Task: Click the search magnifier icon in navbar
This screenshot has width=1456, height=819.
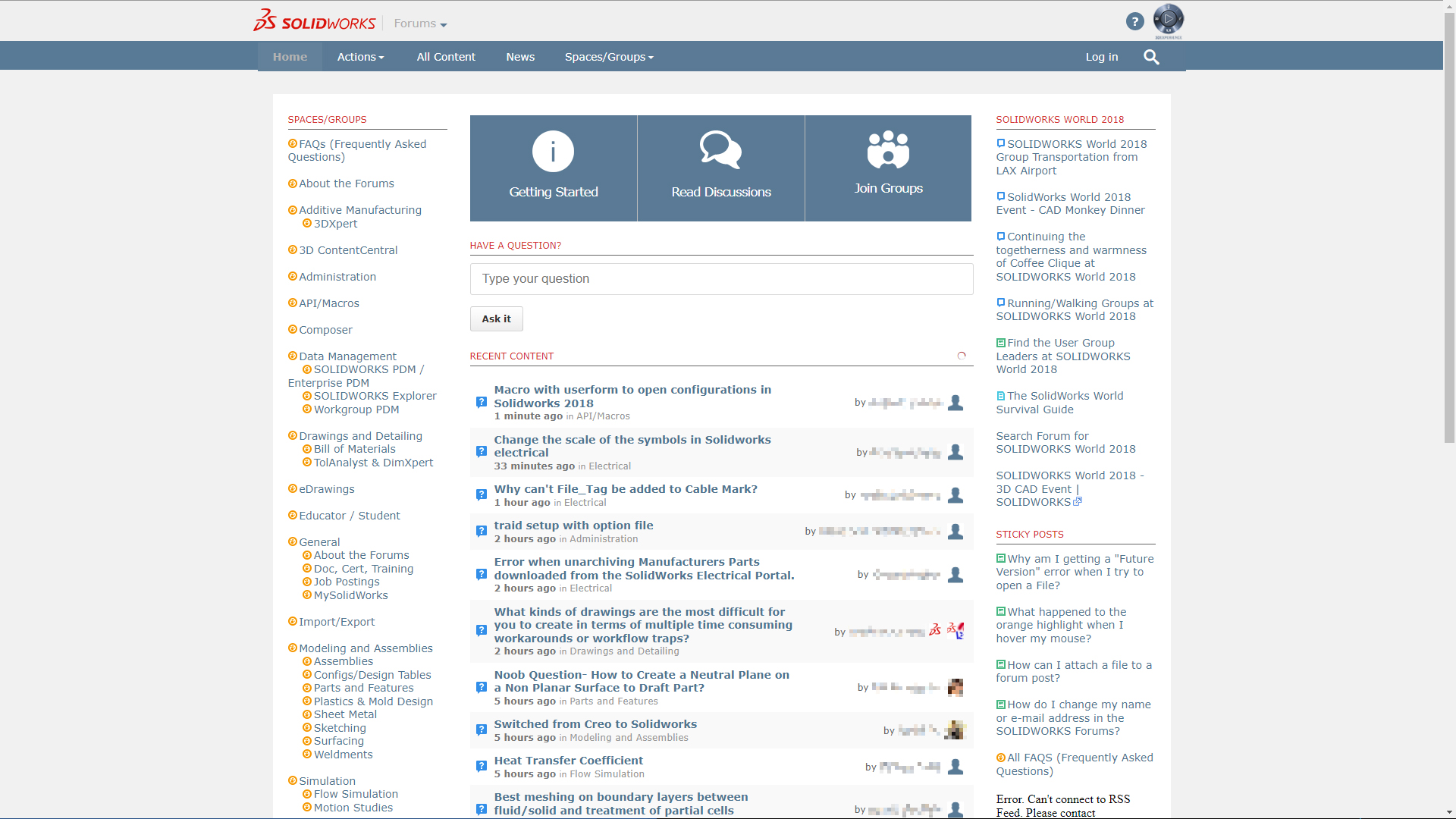Action: pos(1151,57)
